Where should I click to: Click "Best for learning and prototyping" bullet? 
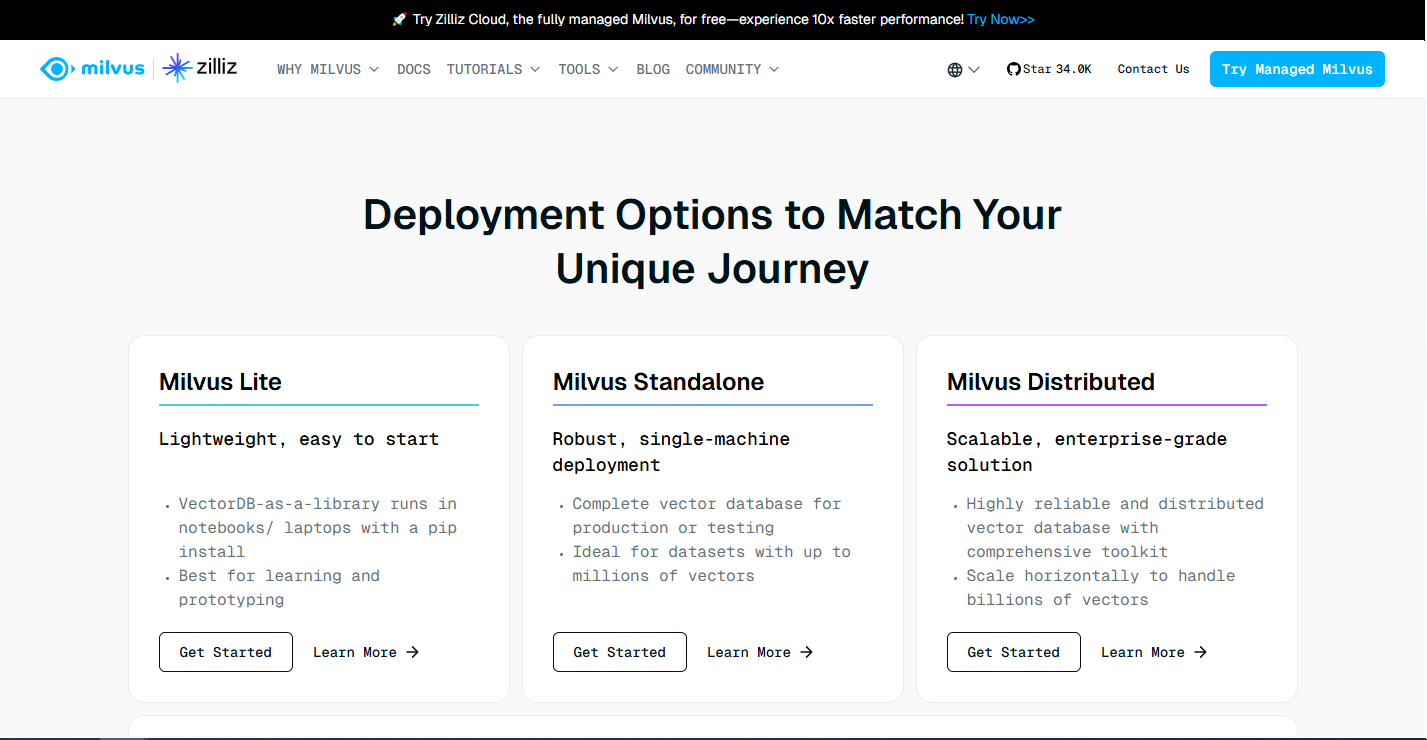point(279,588)
